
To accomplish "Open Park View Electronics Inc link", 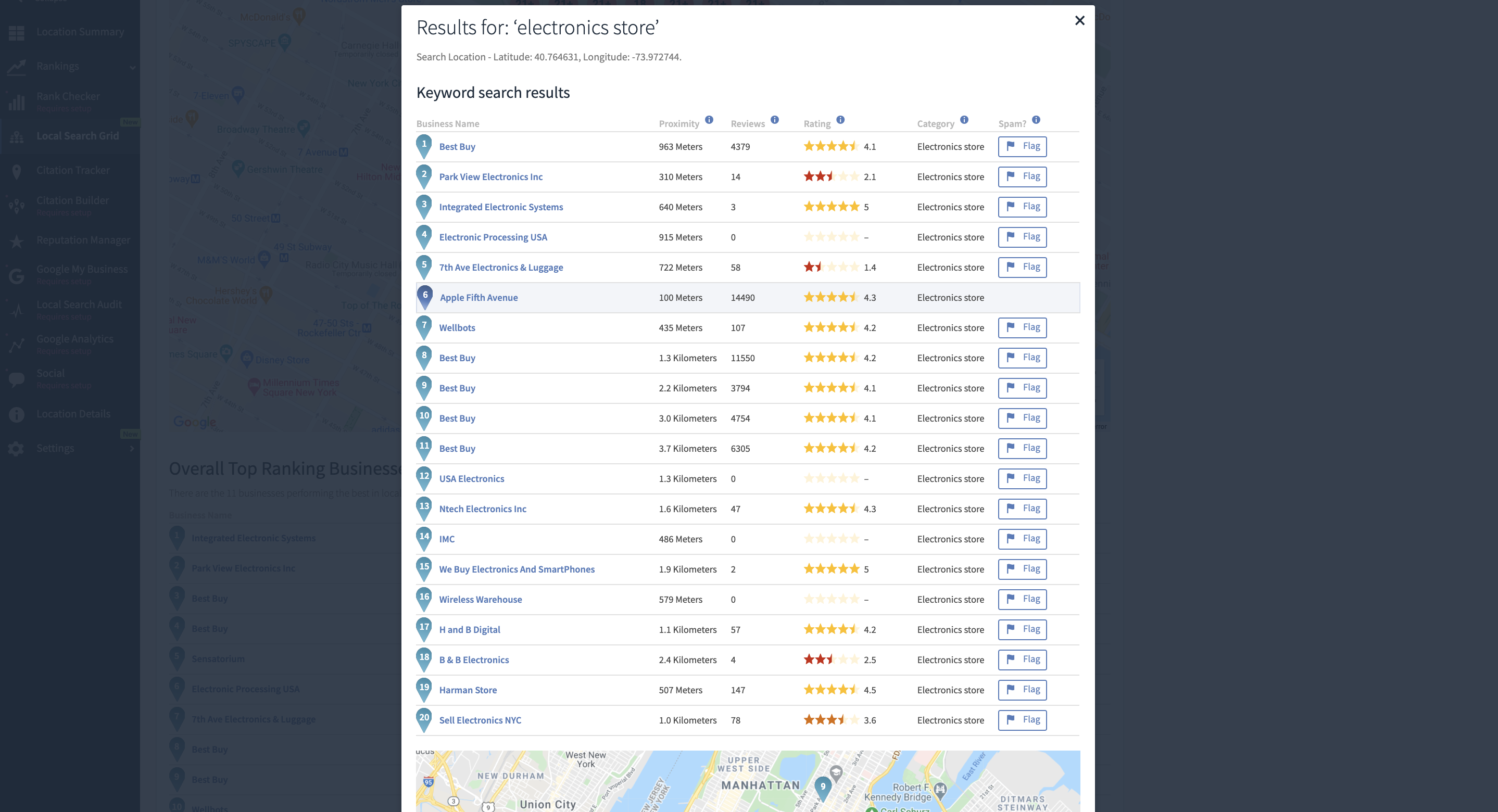I will pos(490,176).
